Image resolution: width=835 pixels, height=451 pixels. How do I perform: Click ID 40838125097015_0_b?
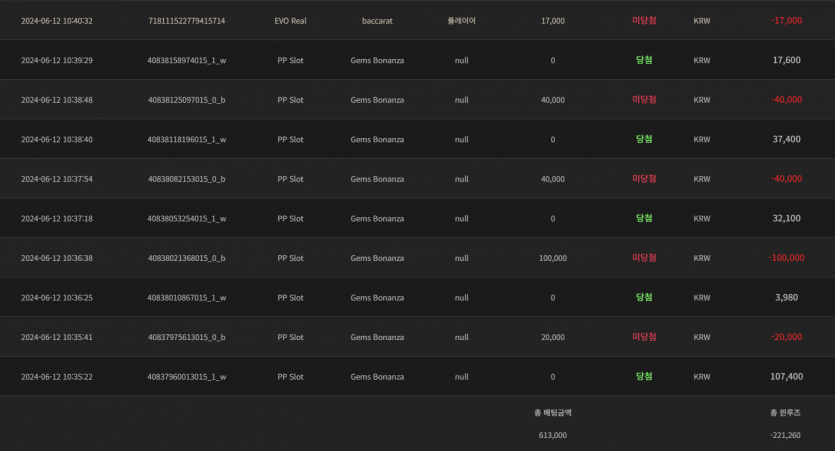coord(186,100)
